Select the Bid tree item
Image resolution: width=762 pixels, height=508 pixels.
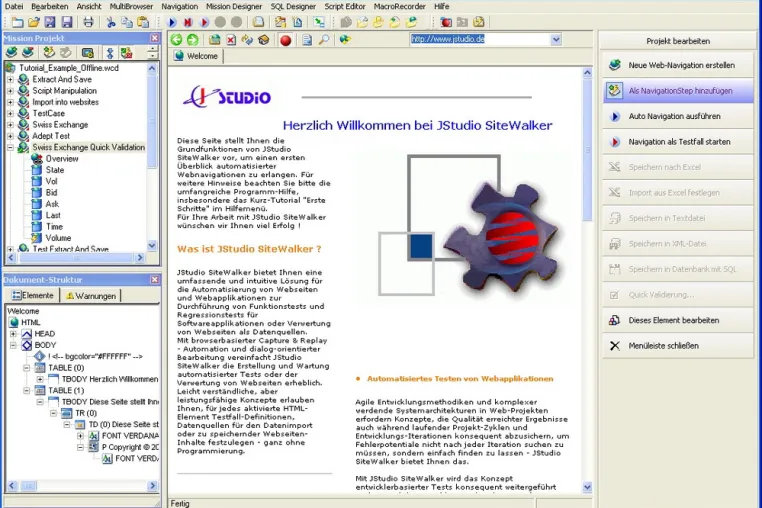point(52,193)
